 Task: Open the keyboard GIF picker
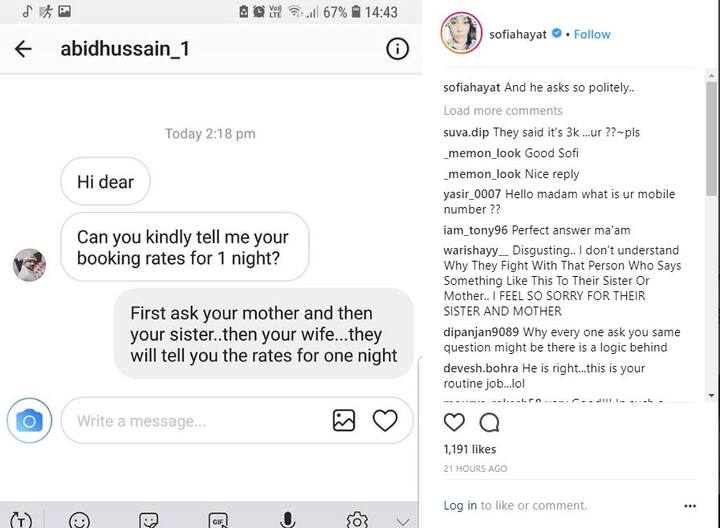218,520
